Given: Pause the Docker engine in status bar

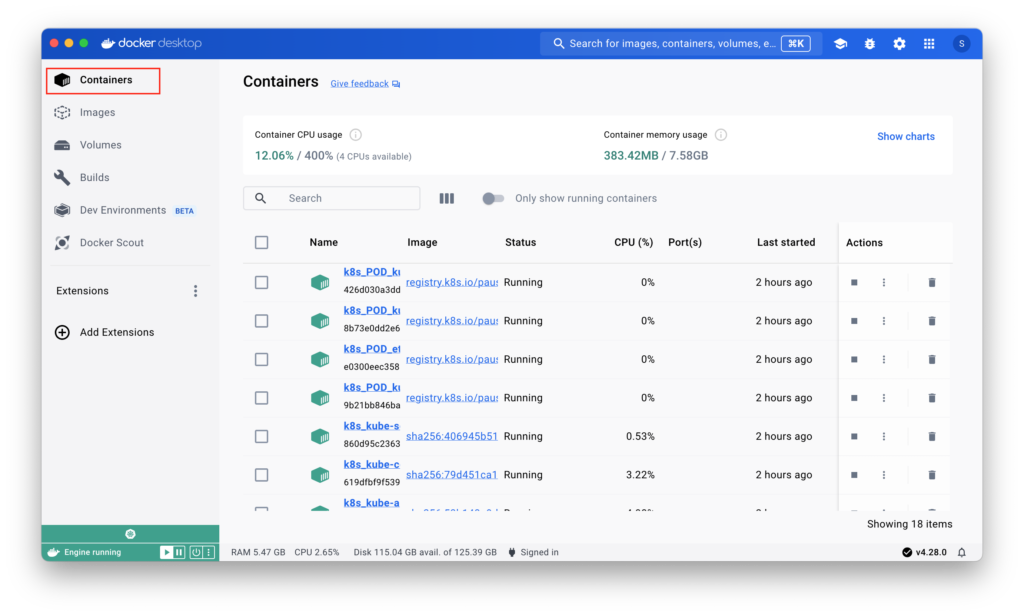Looking at the screenshot, I should coord(179,552).
